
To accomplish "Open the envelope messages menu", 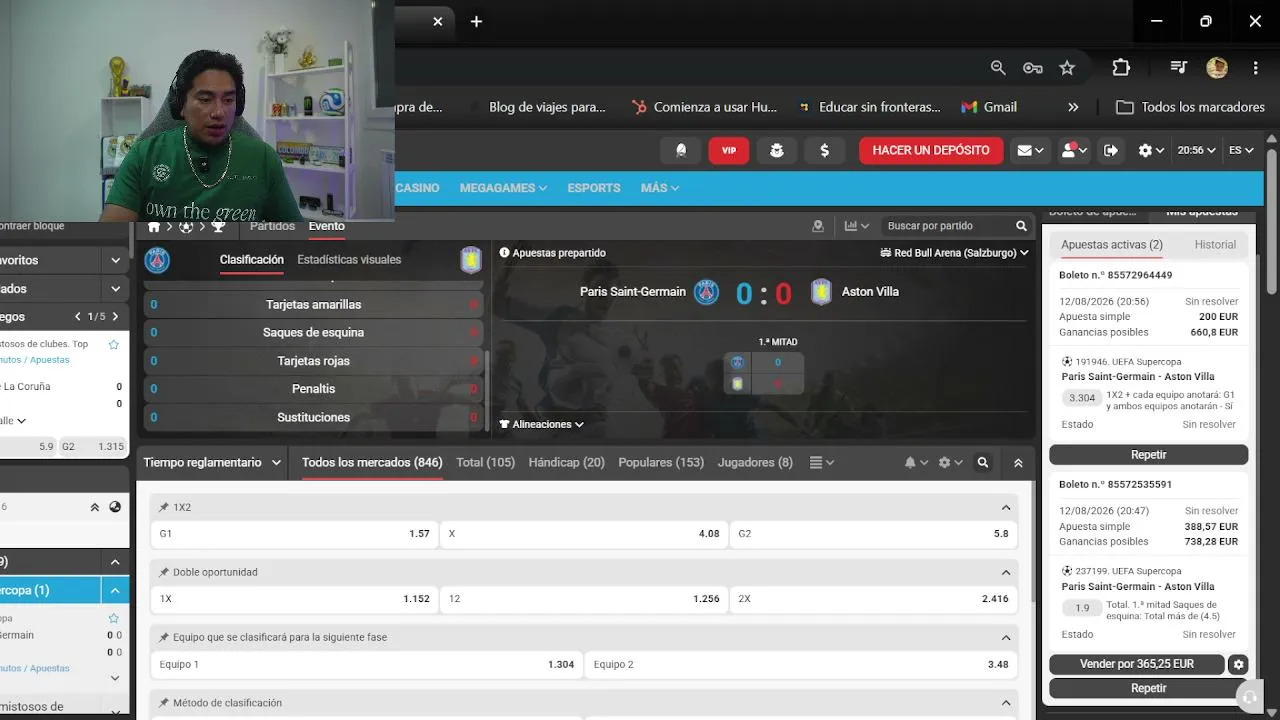I will [1030, 150].
